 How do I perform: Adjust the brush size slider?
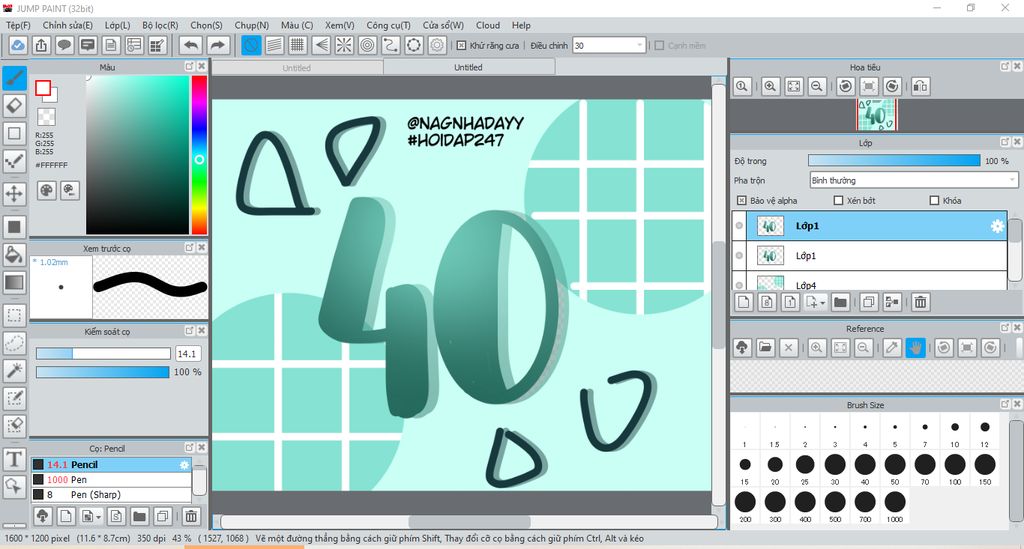click(103, 353)
